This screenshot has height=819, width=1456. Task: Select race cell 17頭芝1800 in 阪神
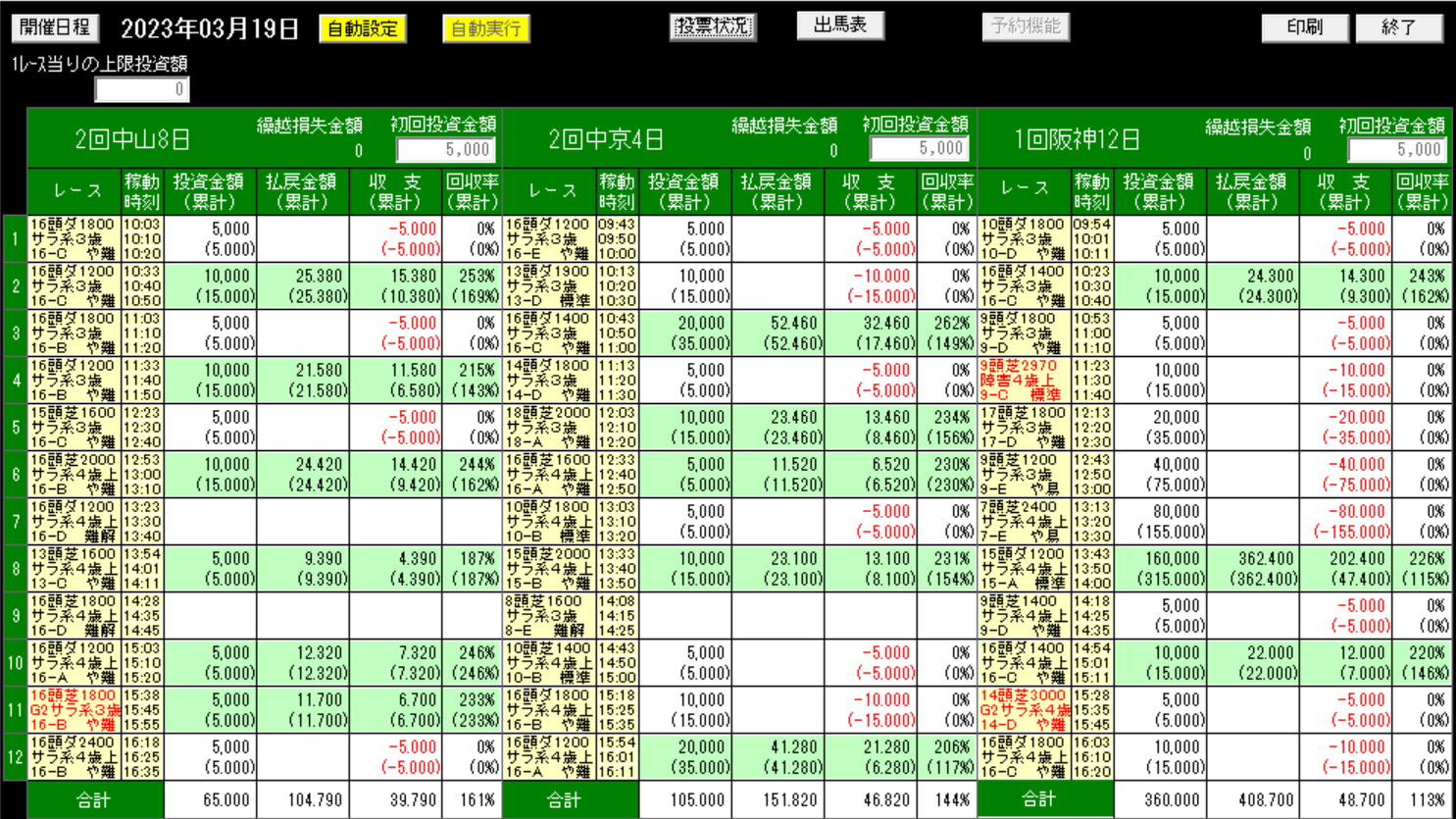click(x=1024, y=427)
